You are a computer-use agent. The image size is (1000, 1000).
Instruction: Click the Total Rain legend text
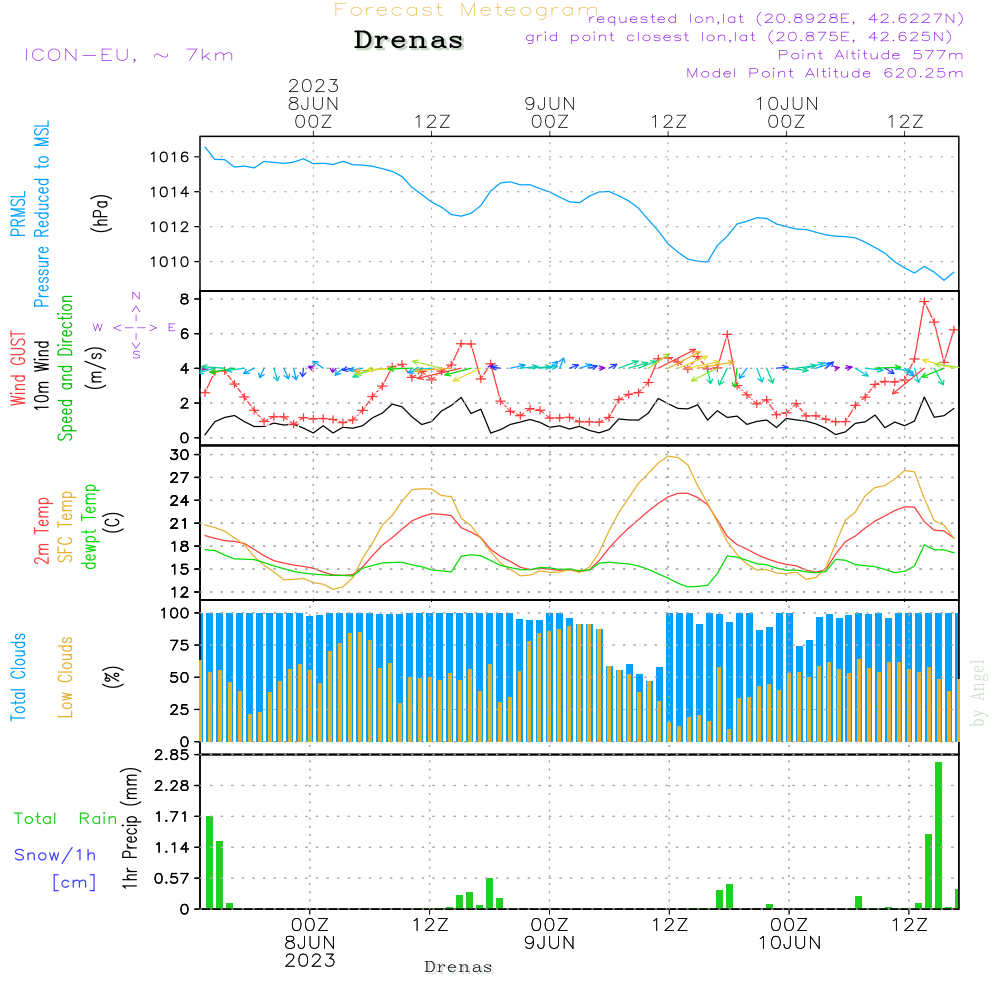66,819
